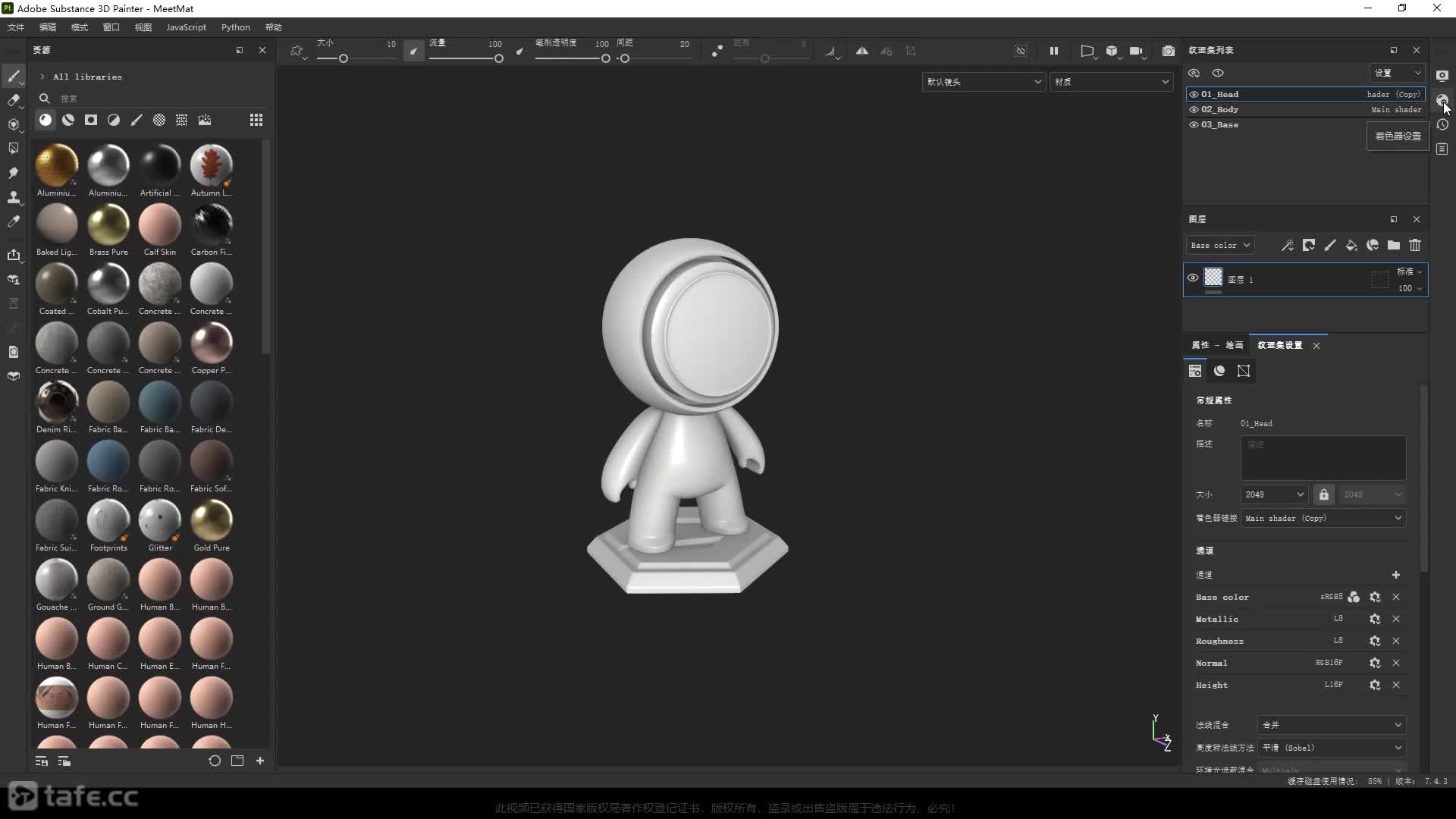The image size is (1456, 819).
Task: Open the JavaScript menu
Action: 186,27
